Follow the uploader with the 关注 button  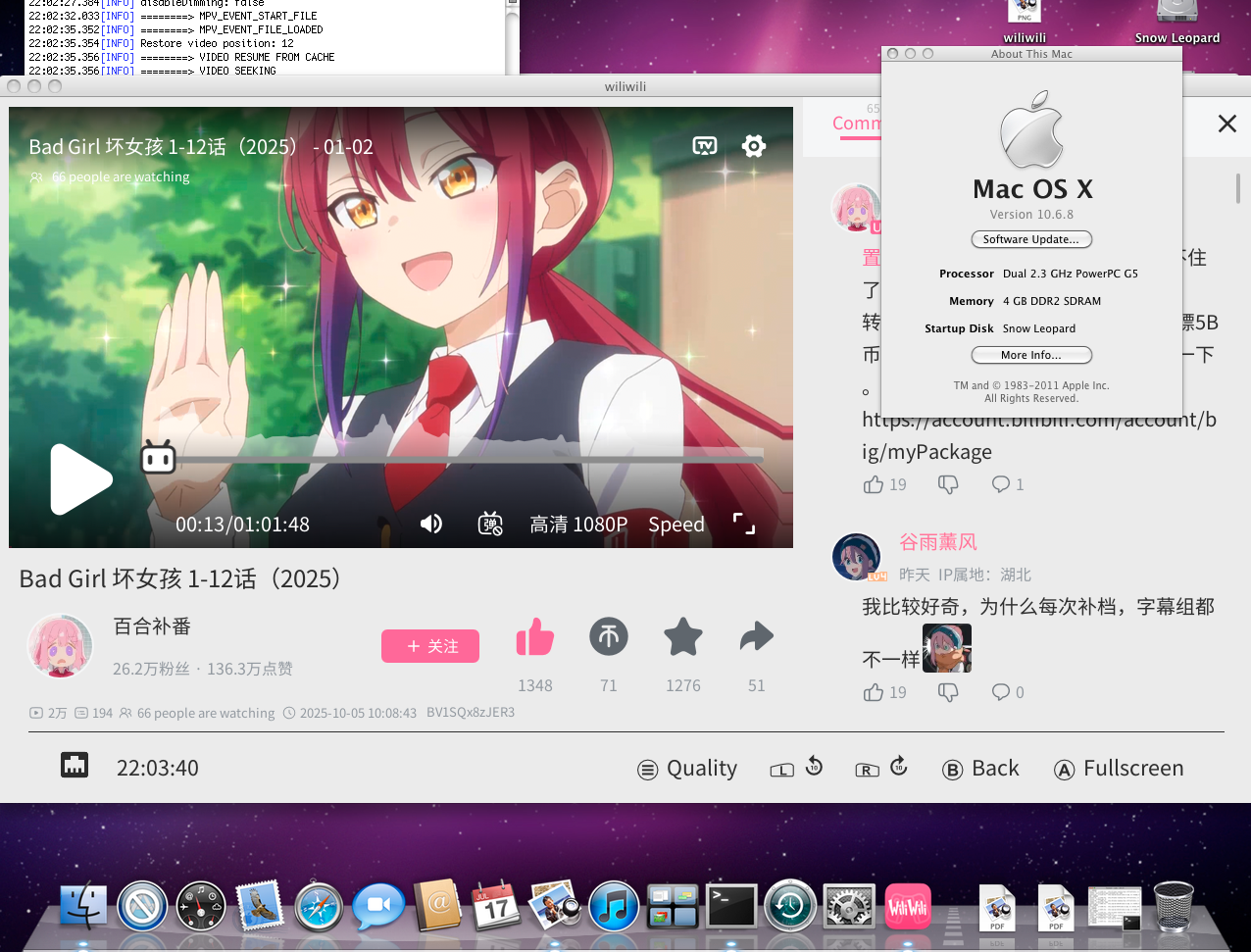click(x=430, y=646)
